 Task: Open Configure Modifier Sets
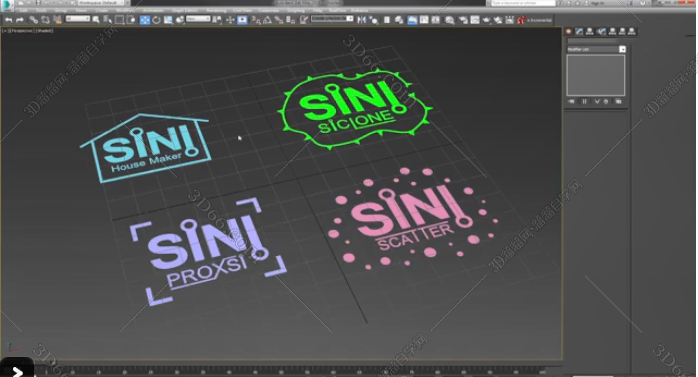point(618,101)
